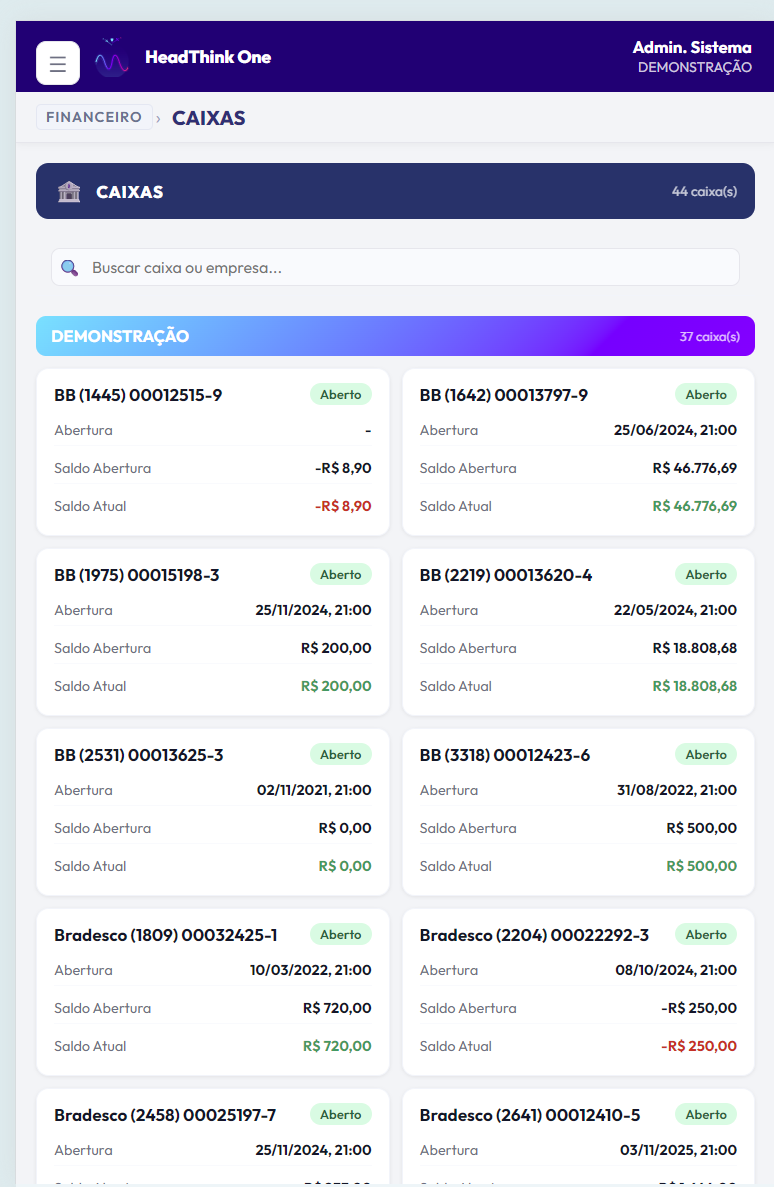Click the 03/11/2025, 21:00 opening date
The height and width of the screenshot is (1187, 774).
[679, 1151]
